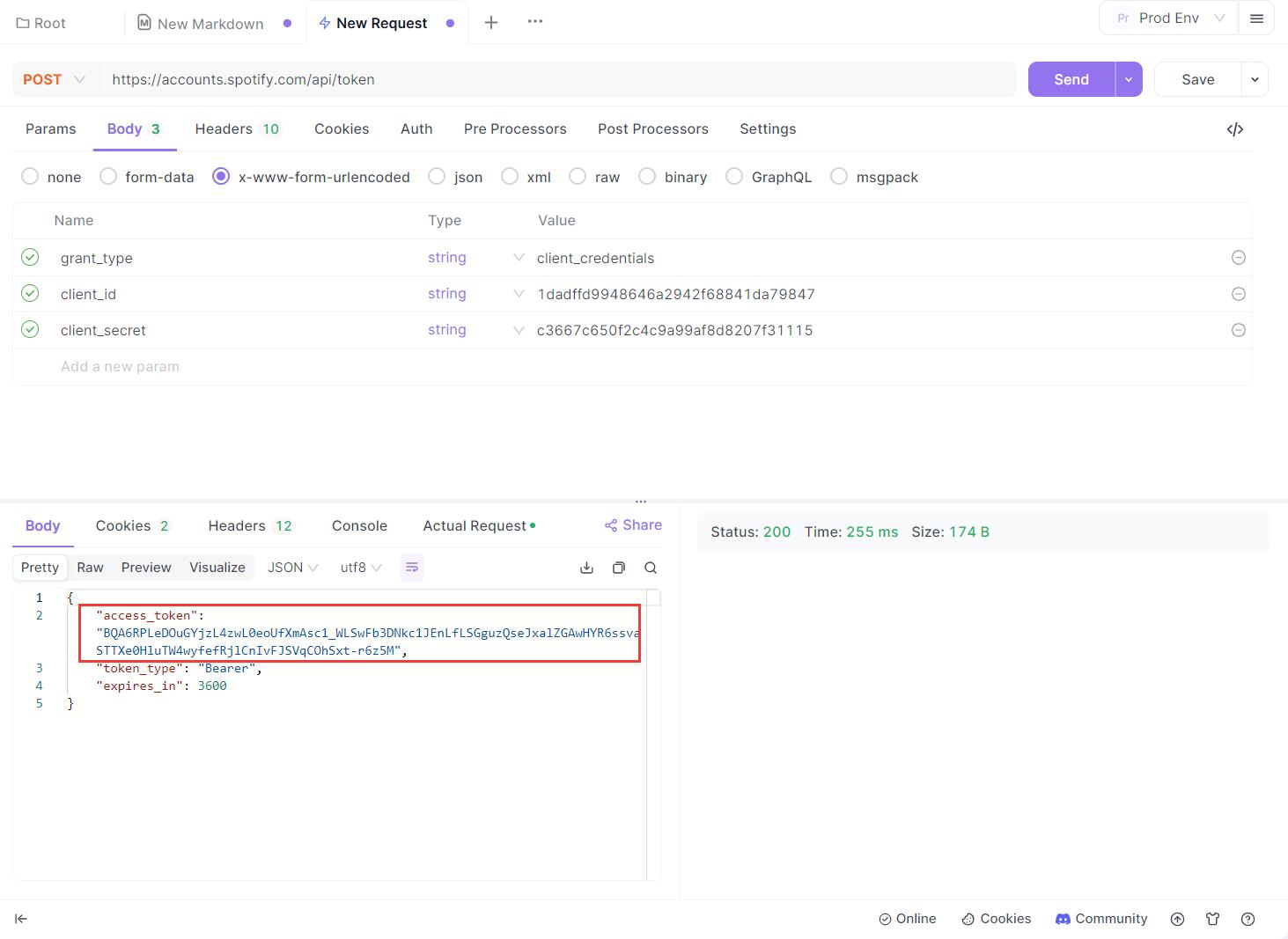Copy the response body to clipboard
Image resolution: width=1288 pixels, height=939 pixels.
tap(619, 568)
